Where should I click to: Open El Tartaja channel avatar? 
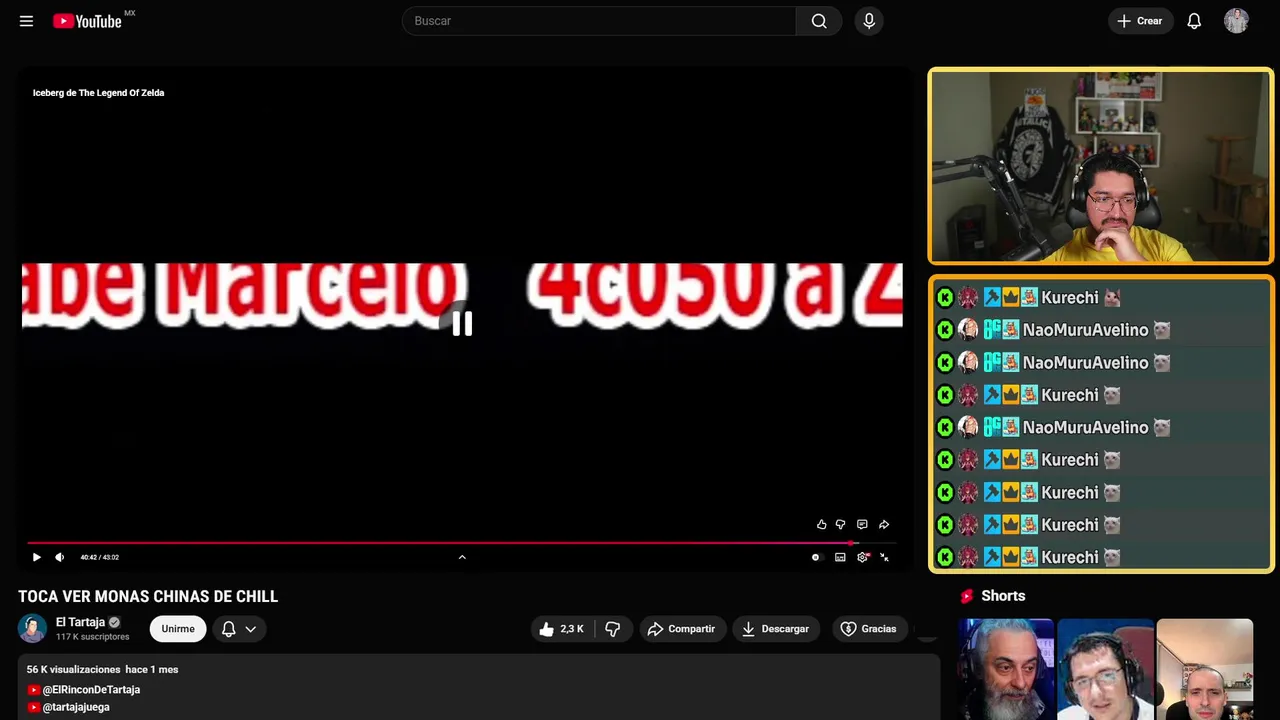click(33, 628)
